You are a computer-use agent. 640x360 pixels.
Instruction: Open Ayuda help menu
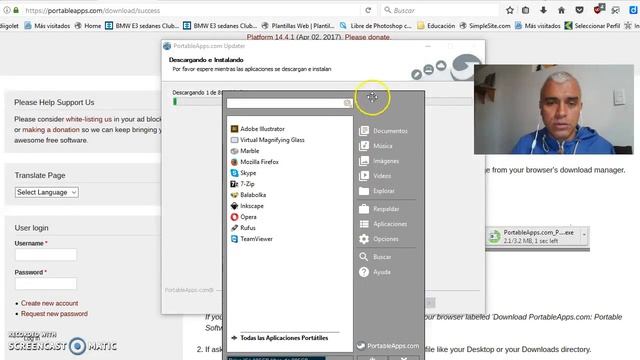[x=375, y=272]
